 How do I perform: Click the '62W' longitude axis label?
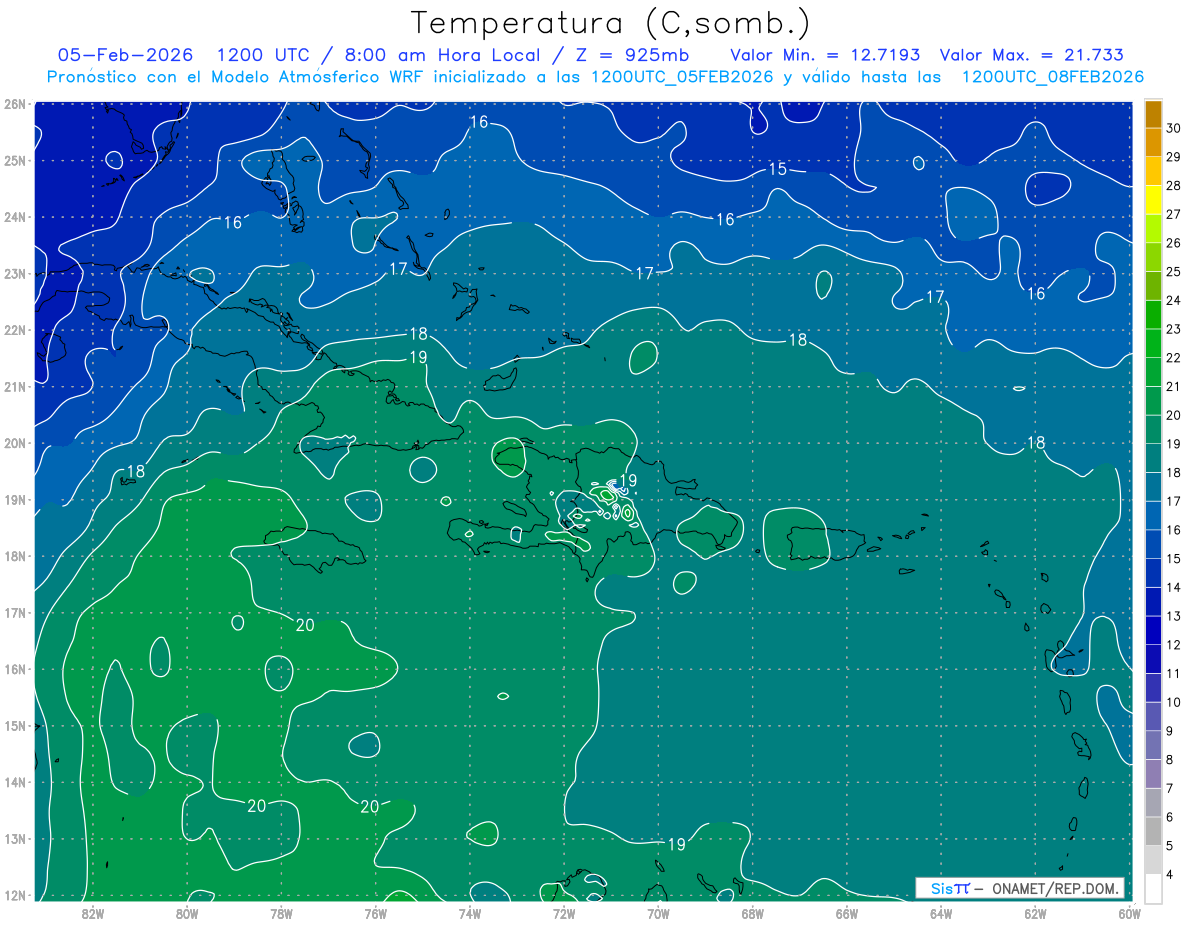(1035, 913)
